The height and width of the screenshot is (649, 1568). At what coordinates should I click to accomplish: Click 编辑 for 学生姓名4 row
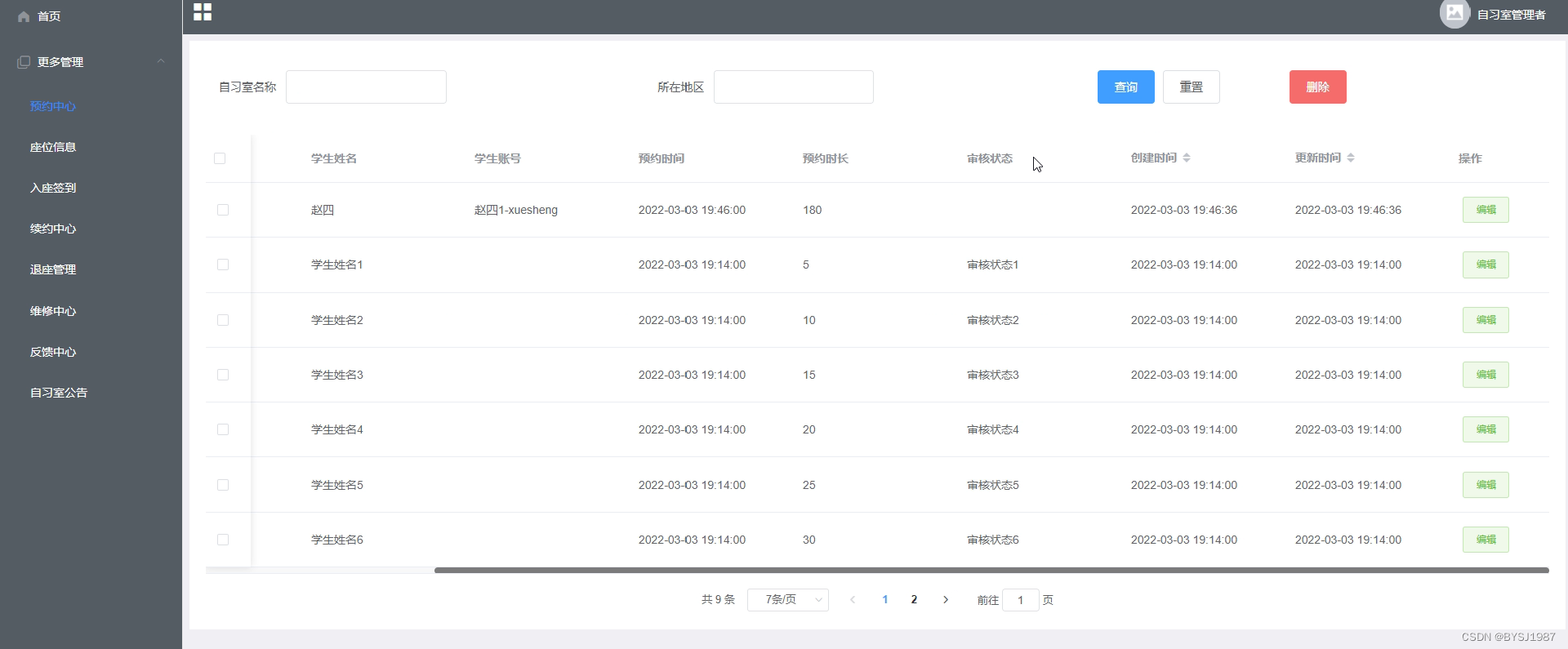[x=1486, y=429]
